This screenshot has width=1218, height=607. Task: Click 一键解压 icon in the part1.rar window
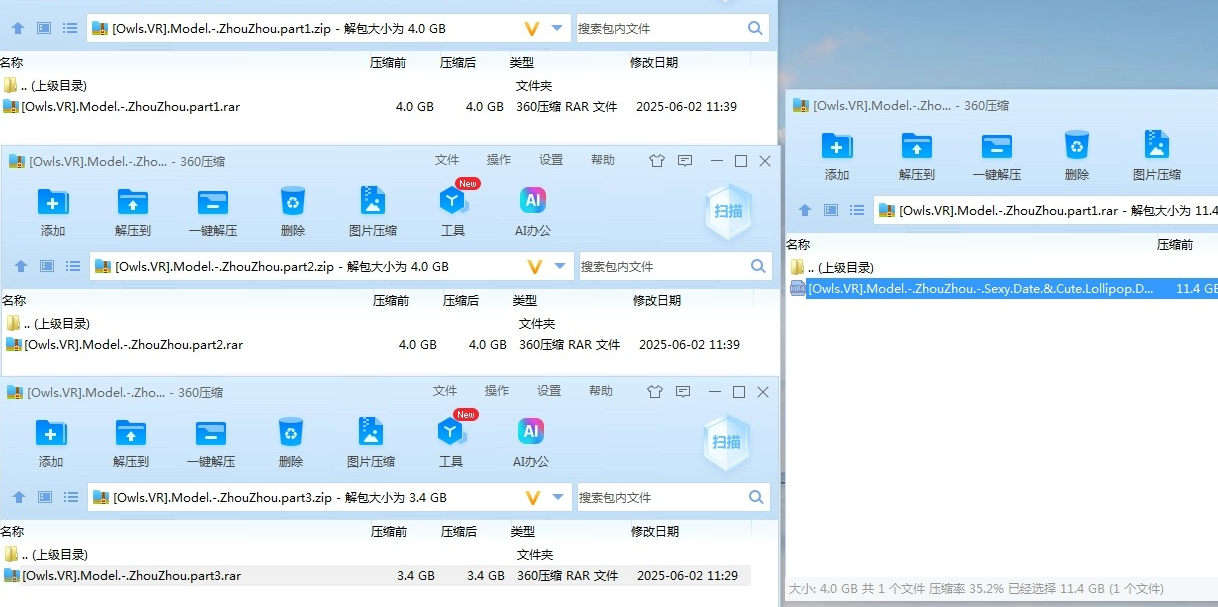[996, 146]
